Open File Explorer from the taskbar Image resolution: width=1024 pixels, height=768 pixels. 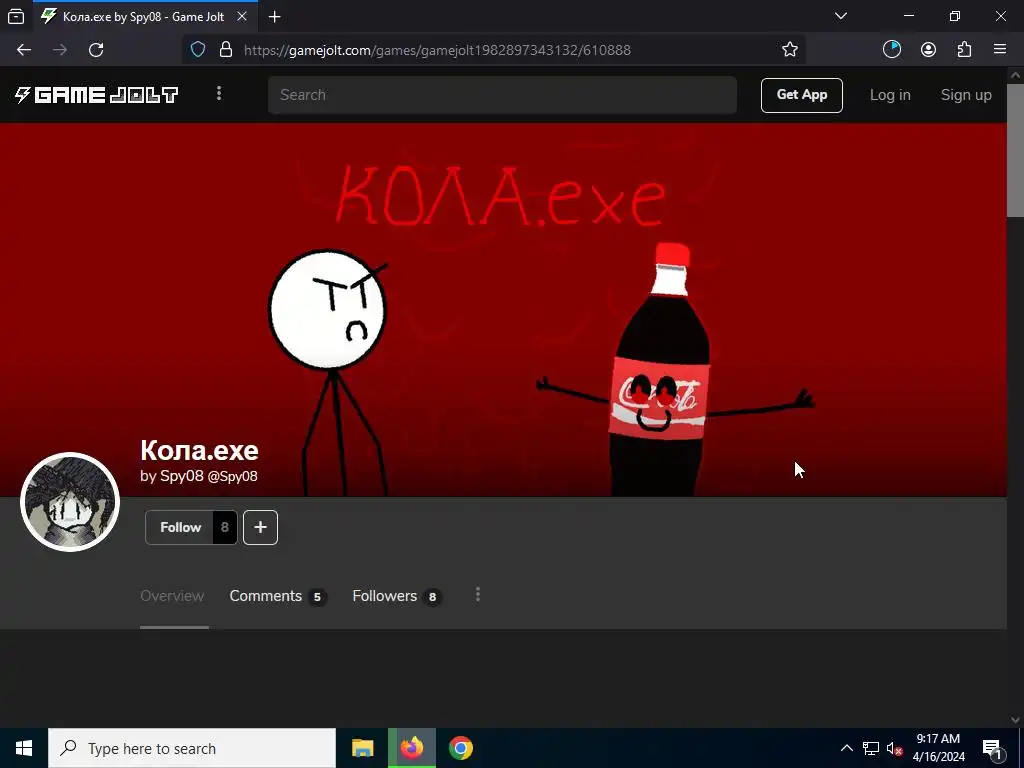coord(362,748)
